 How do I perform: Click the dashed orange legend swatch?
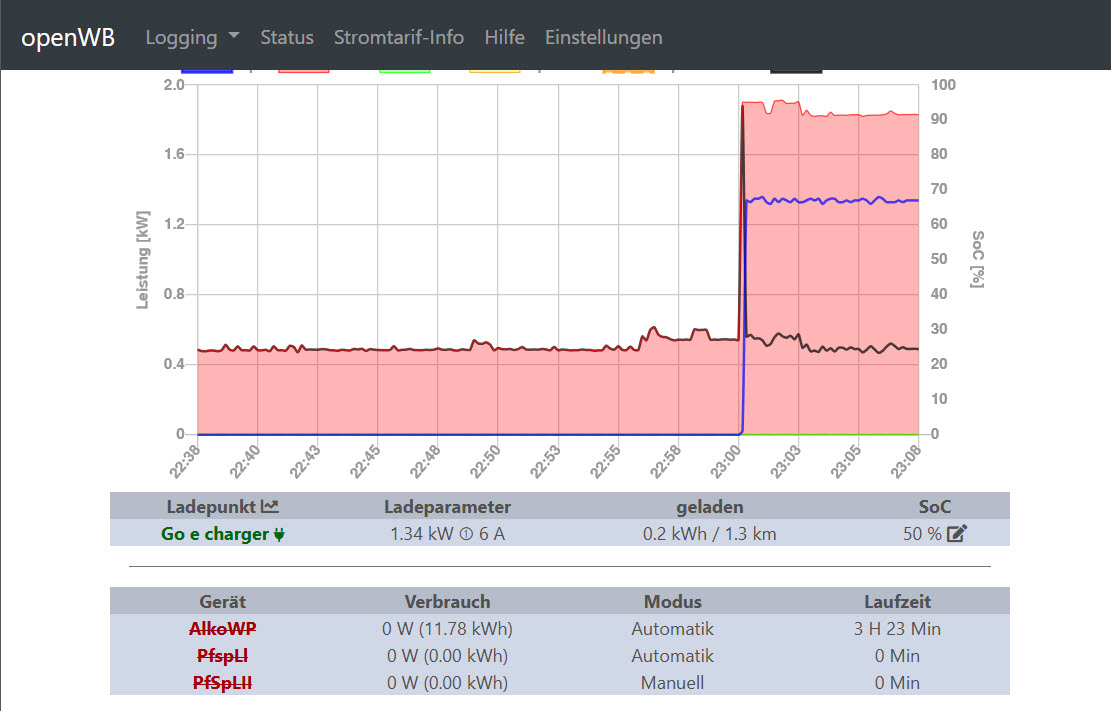(628, 71)
